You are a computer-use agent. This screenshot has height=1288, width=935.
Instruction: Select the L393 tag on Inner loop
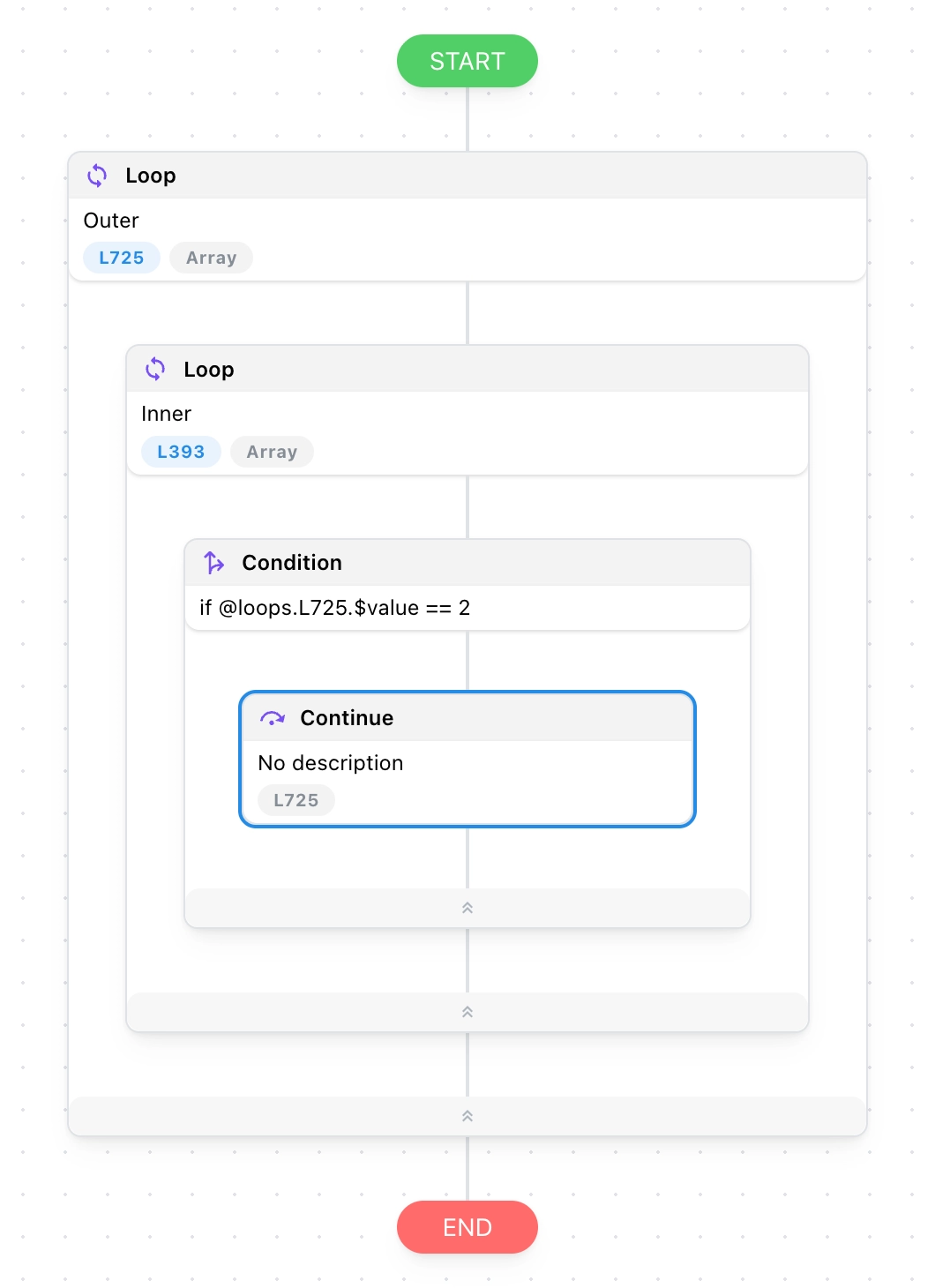(181, 452)
